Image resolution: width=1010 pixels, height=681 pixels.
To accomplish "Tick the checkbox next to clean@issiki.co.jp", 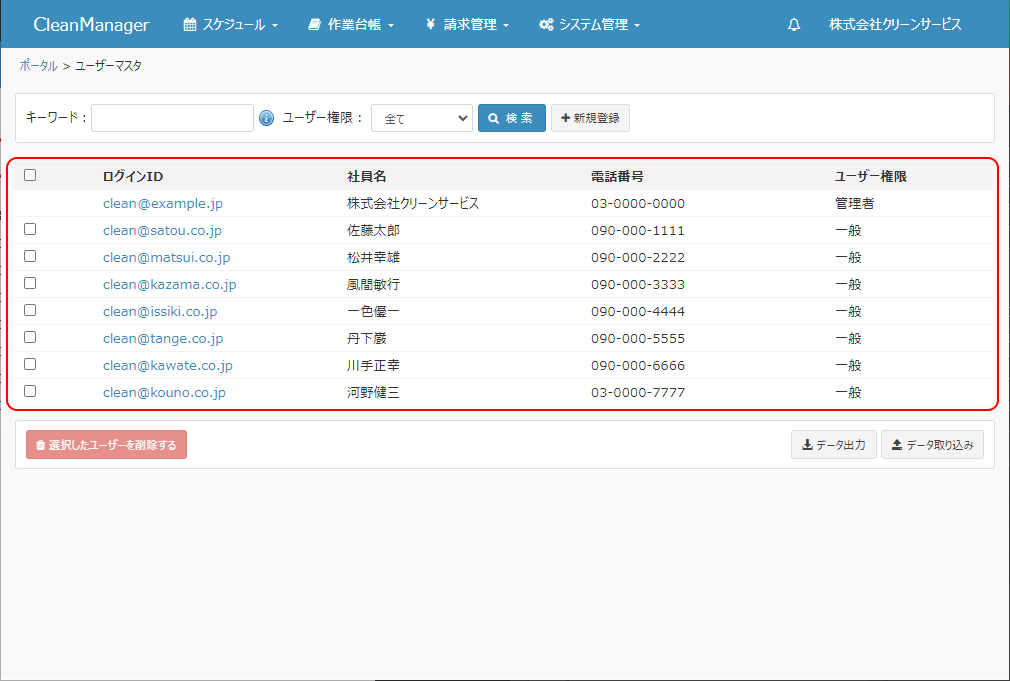I will pyautogui.click(x=30, y=310).
